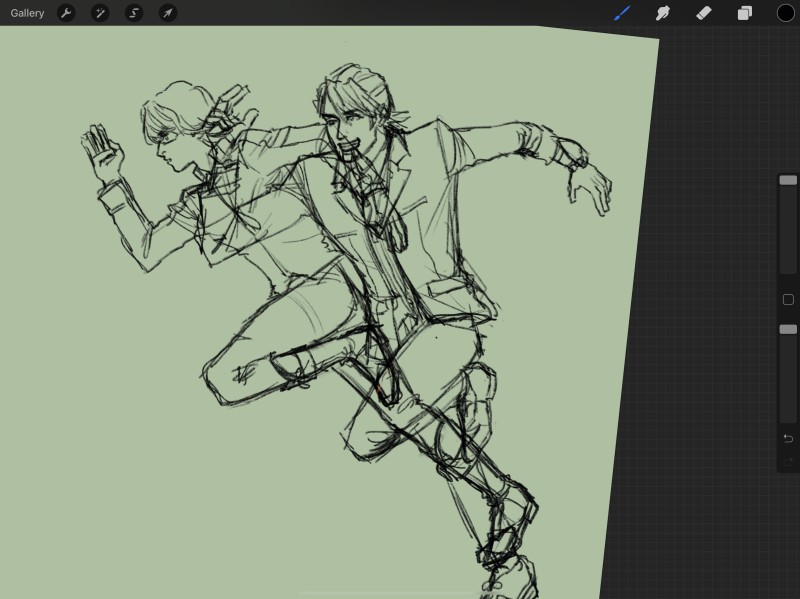The image size is (800, 599).
Task: Return to the Gallery
Action: [27, 13]
